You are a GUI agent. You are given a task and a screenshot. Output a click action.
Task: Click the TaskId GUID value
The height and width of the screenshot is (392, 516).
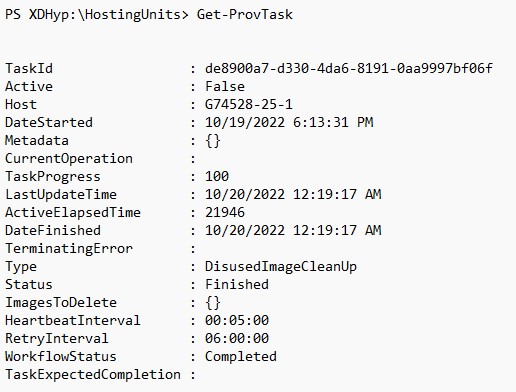[x=349, y=68]
